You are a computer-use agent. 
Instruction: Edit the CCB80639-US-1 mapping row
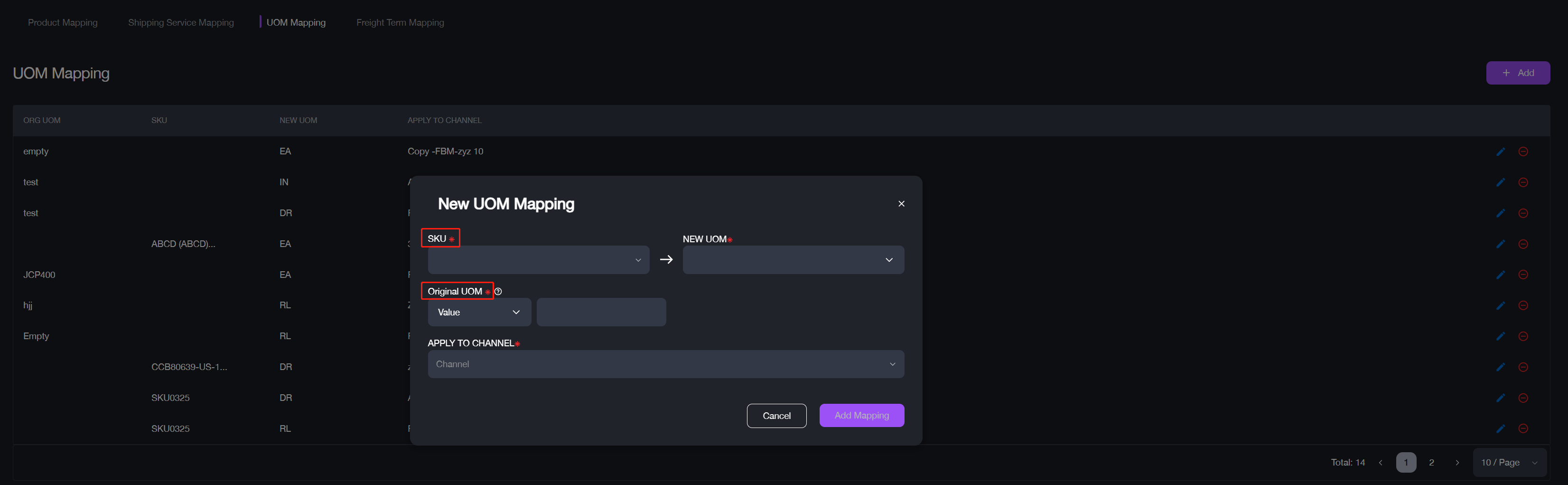(1501, 367)
